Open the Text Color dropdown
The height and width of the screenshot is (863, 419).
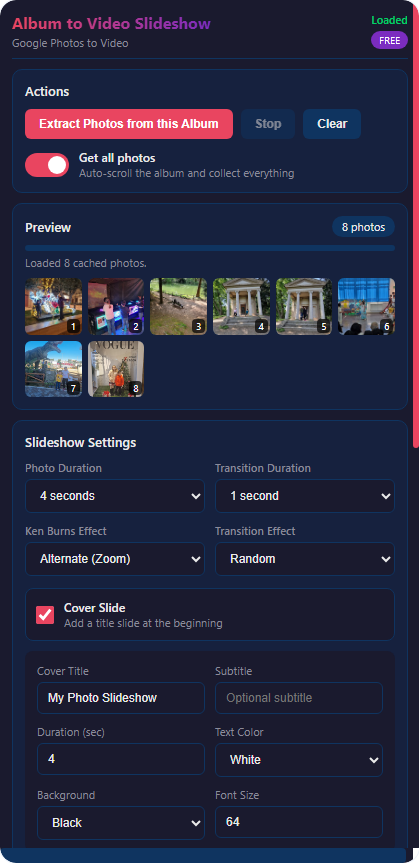coord(299,760)
